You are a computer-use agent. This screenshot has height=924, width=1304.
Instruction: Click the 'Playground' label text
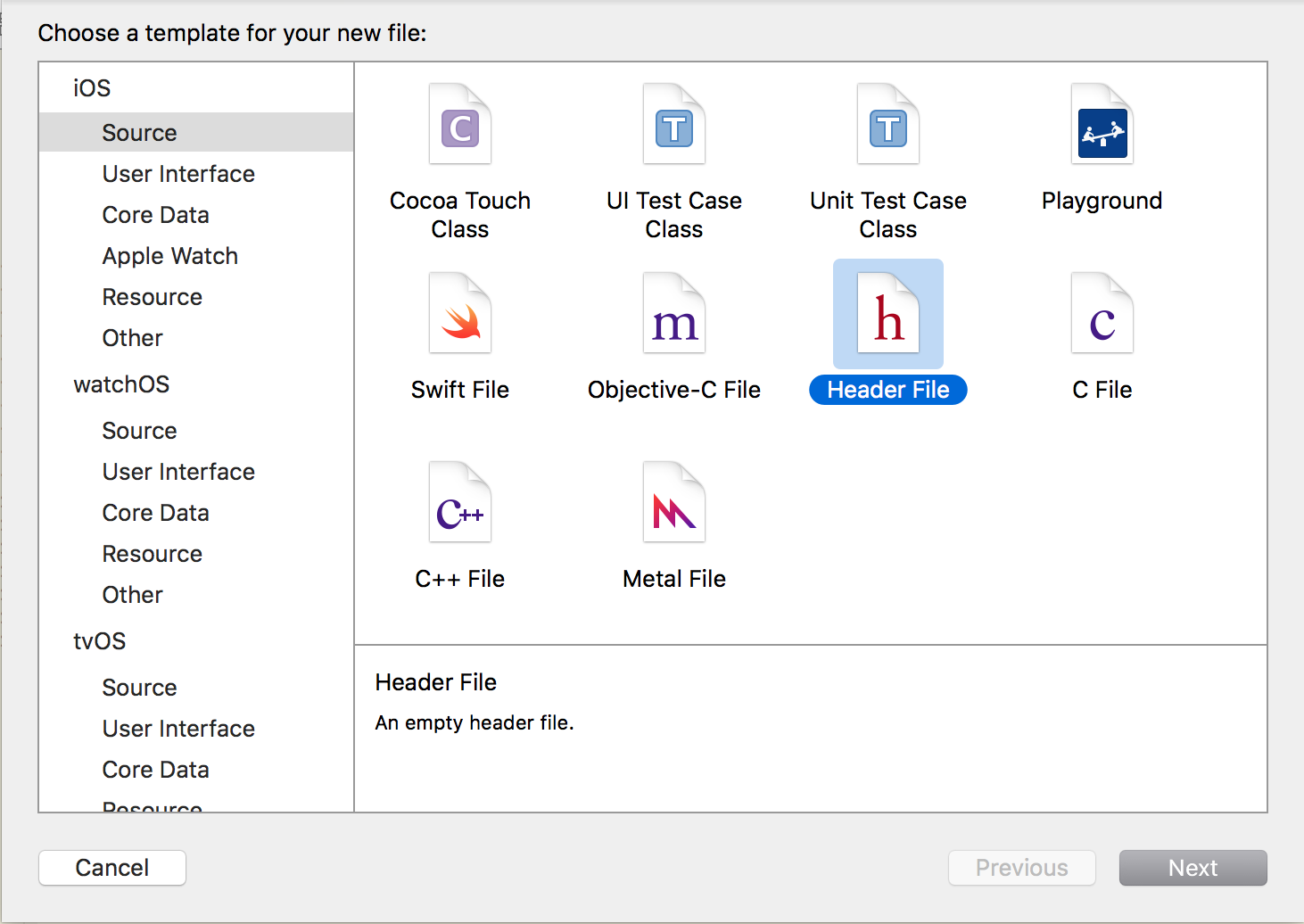1102,202
